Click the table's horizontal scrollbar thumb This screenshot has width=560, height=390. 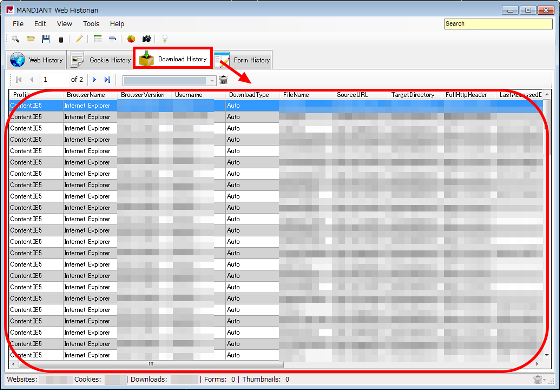[x=151, y=364]
